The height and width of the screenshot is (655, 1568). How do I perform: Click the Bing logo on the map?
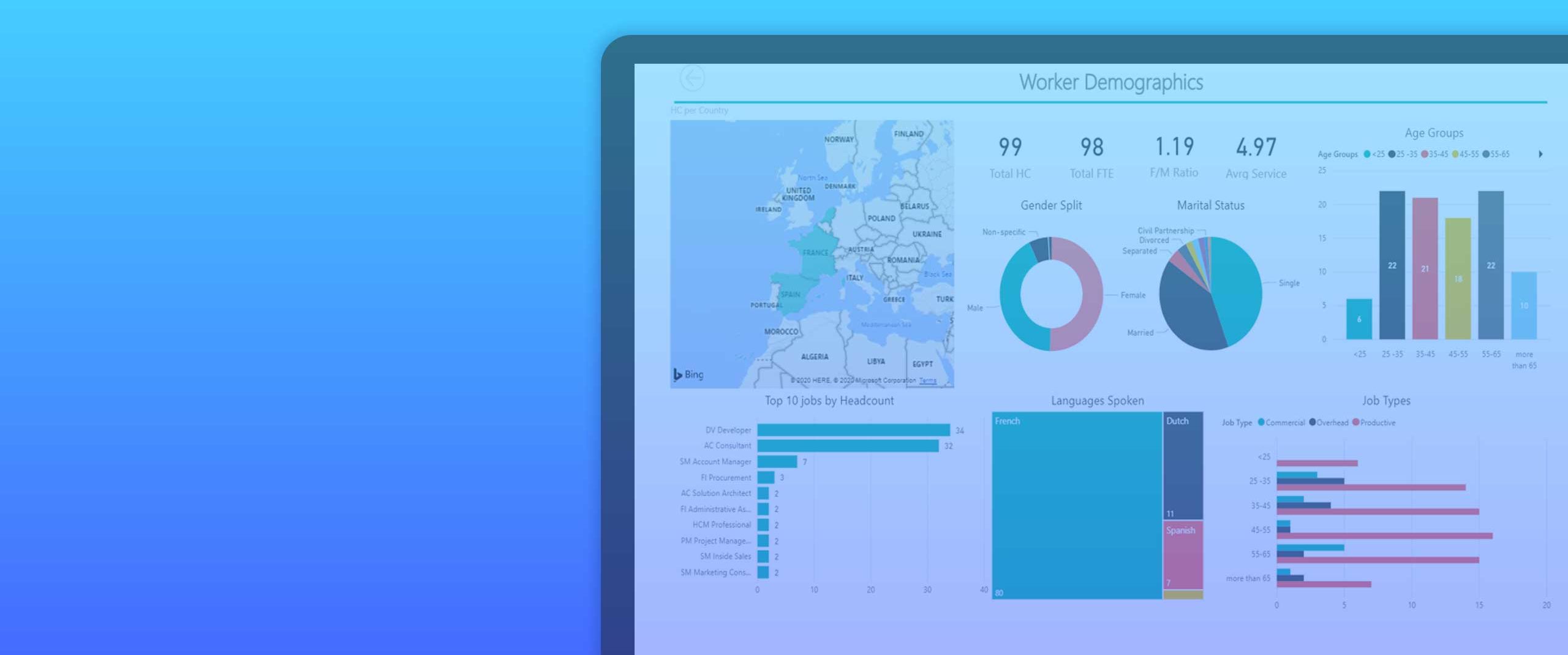[x=688, y=374]
